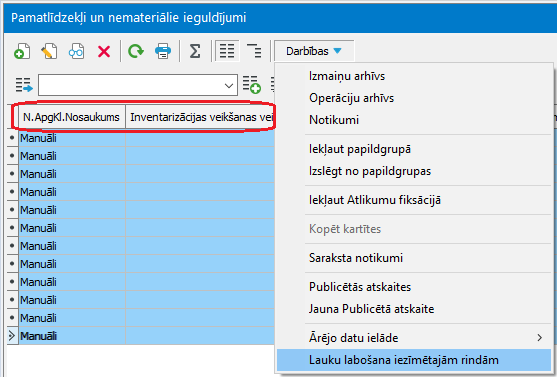Open the Darbības dropdown button

coord(314,51)
